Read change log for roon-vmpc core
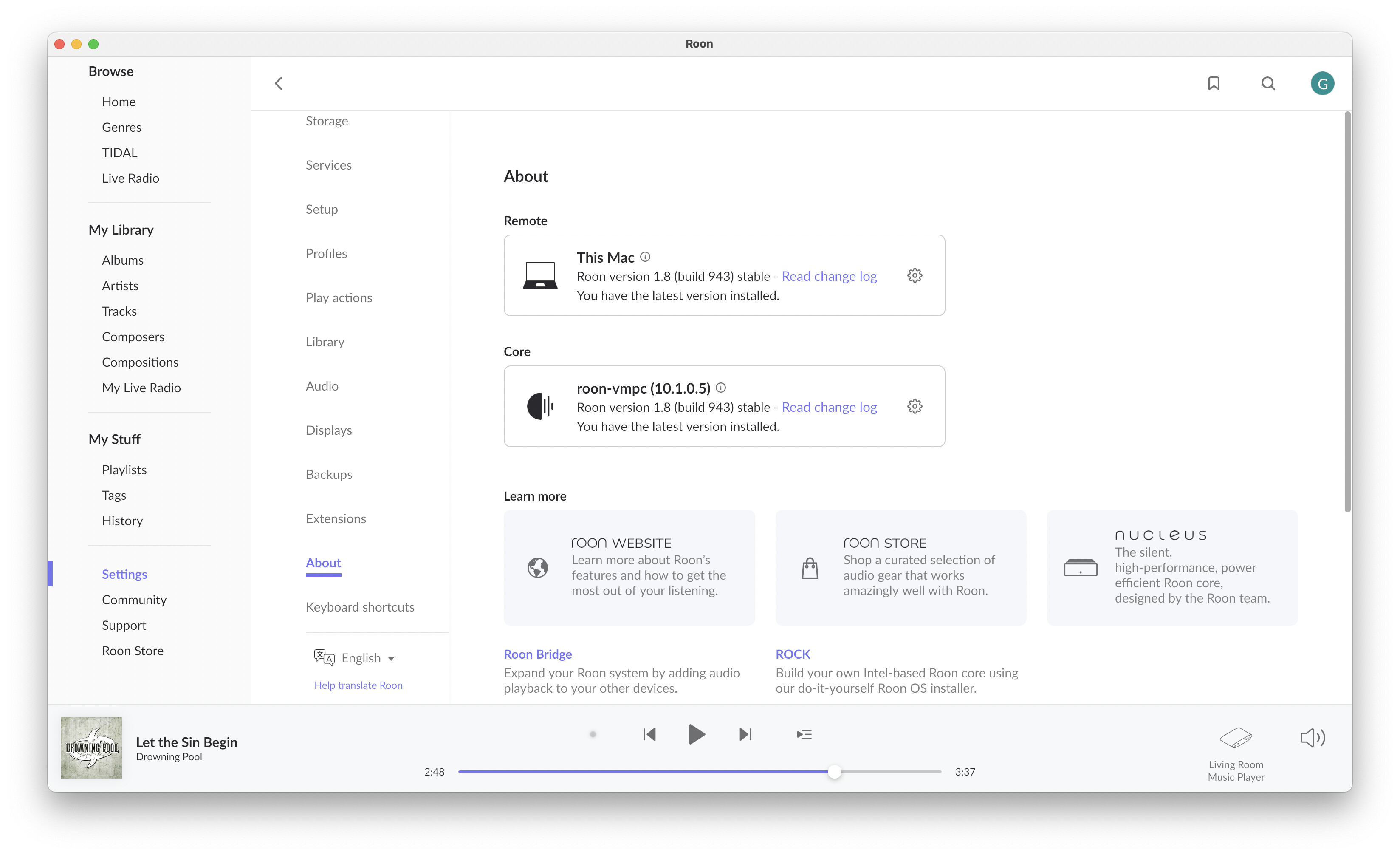Image resolution: width=1400 pixels, height=855 pixels. tap(829, 407)
